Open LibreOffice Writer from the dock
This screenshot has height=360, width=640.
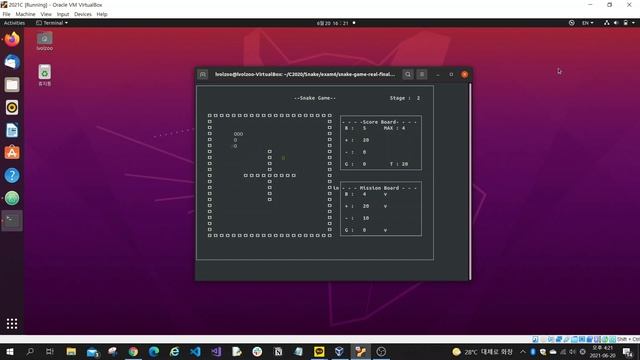click(x=12, y=130)
